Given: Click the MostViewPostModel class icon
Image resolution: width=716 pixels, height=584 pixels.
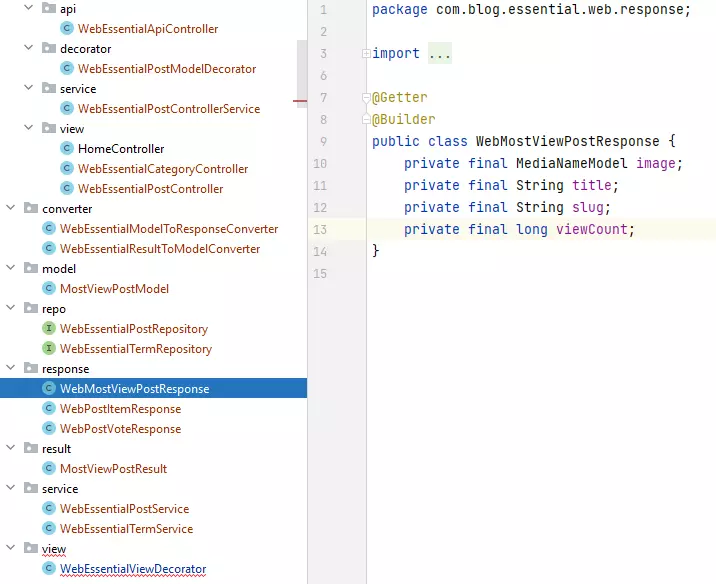Looking at the screenshot, I should click(x=49, y=289).
